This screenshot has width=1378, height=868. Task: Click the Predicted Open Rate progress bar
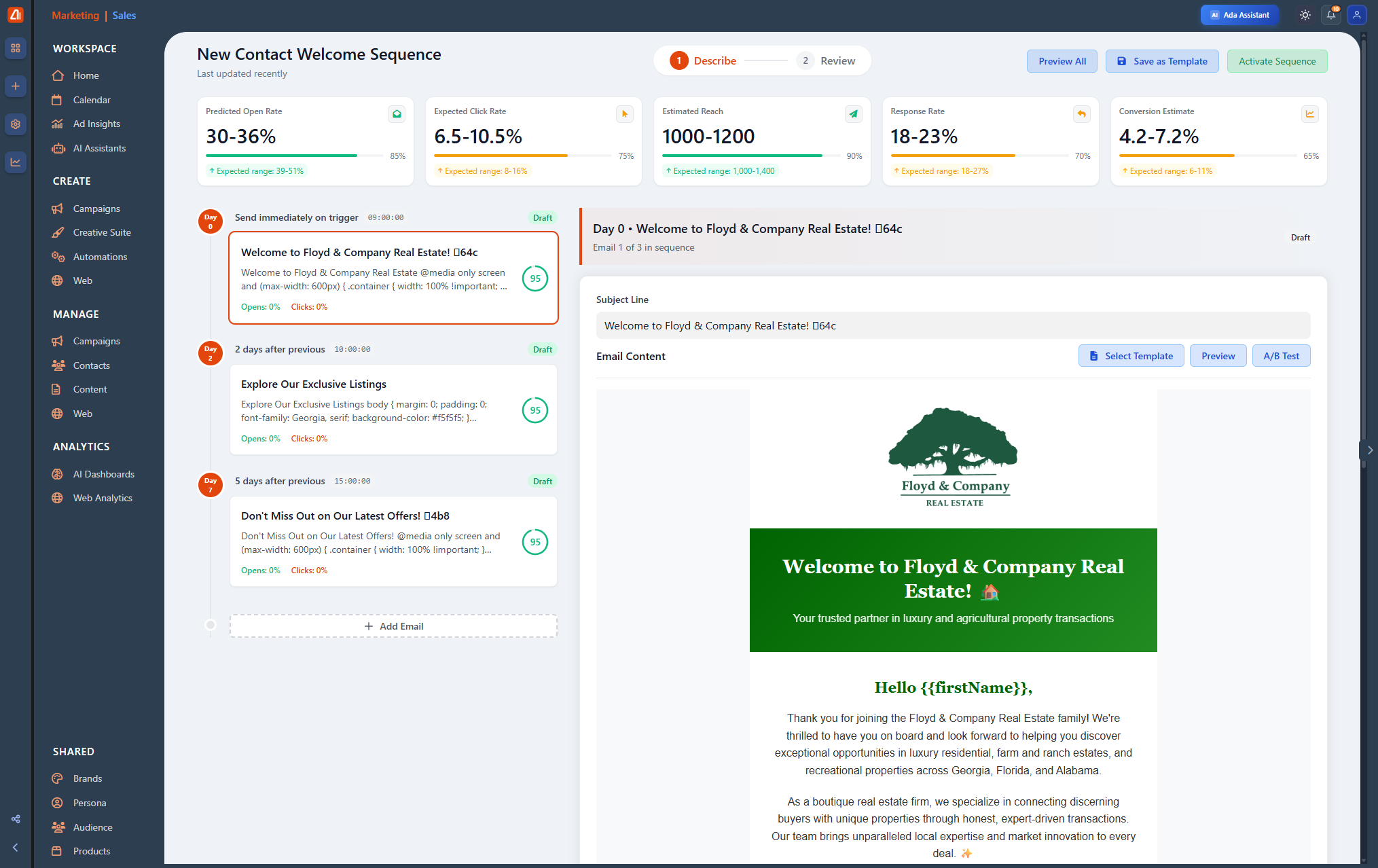295,156
